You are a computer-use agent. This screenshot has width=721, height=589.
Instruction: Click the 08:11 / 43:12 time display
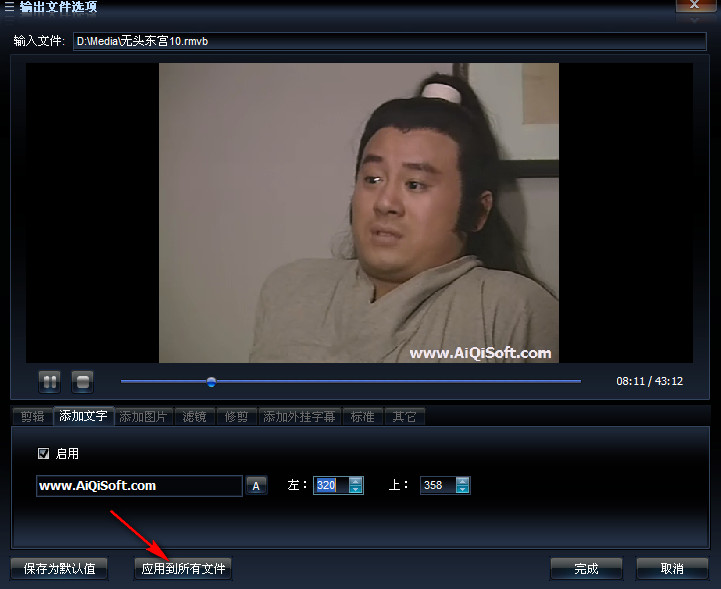pos(650,381)
